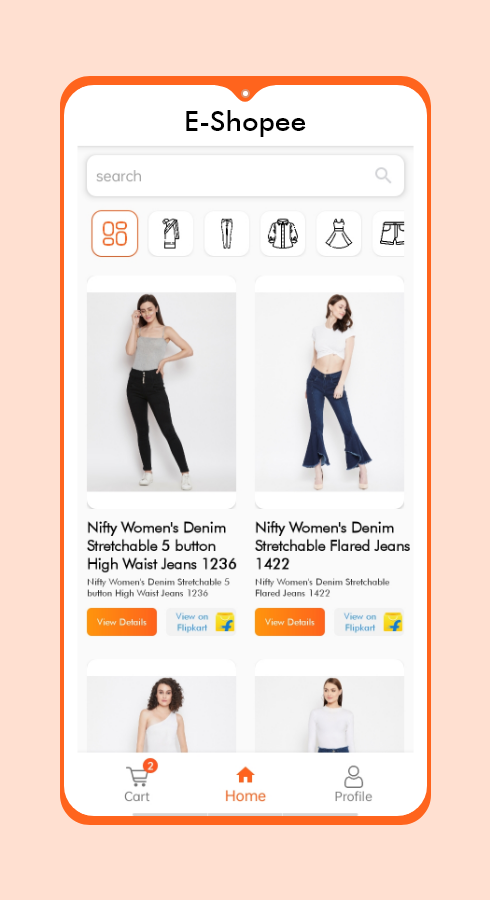Switch to the Home tab
The image size is (490, 900).
245,785
